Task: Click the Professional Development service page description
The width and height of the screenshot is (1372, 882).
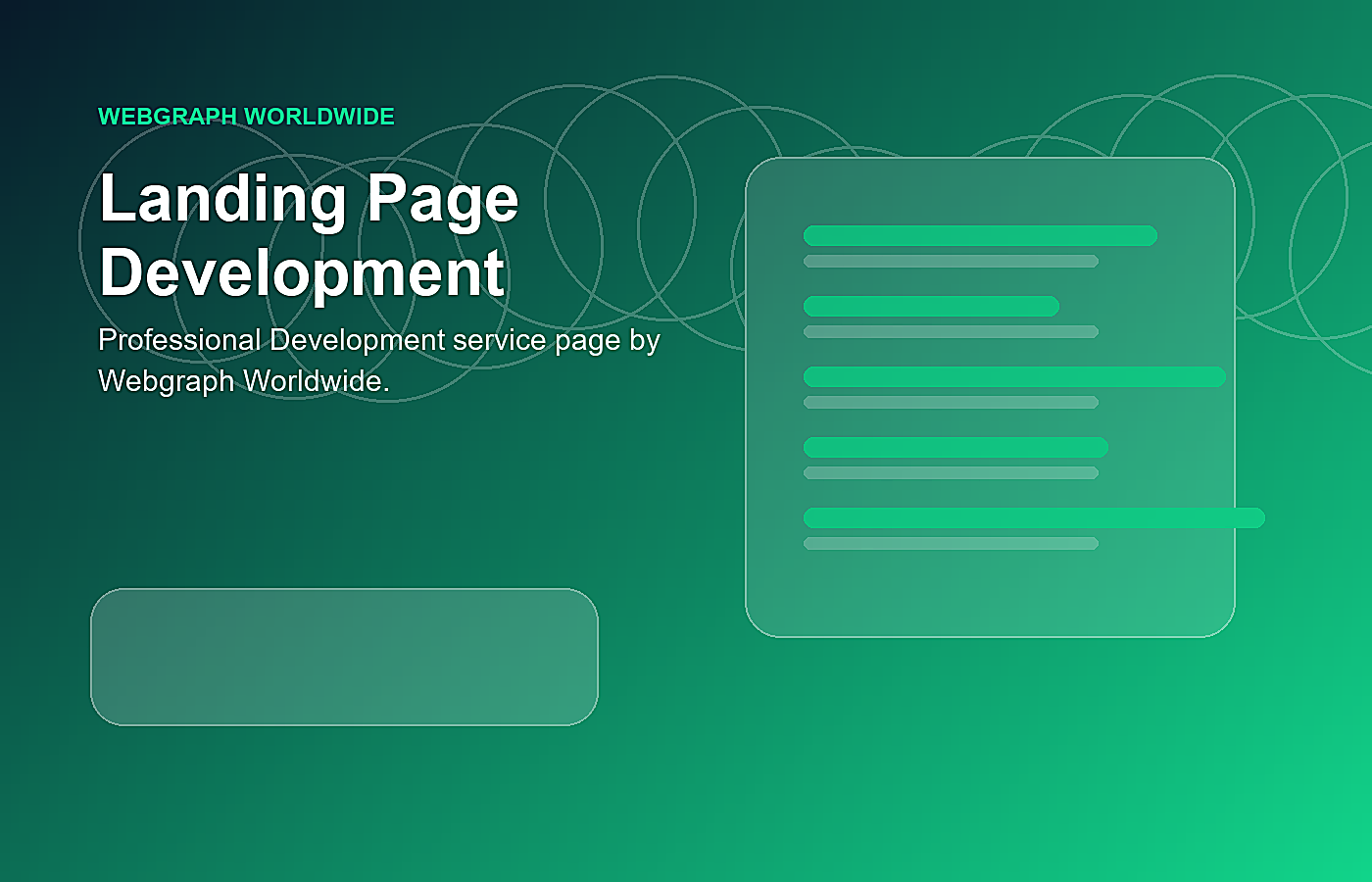Action: [379, 360]
